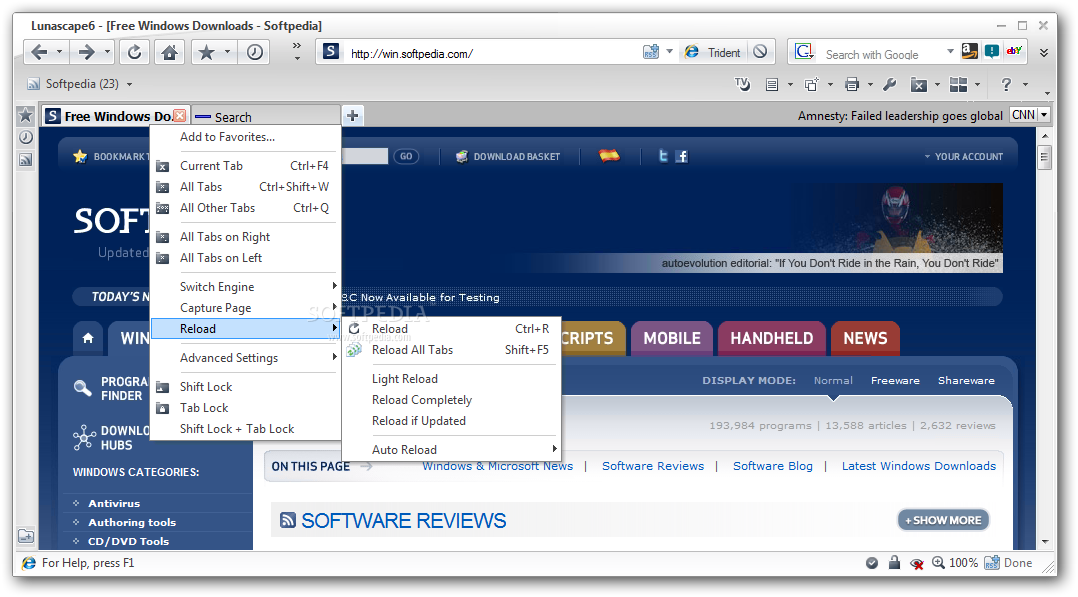
Task: Click the Search with Google field
Action: (x=881, y=54)
